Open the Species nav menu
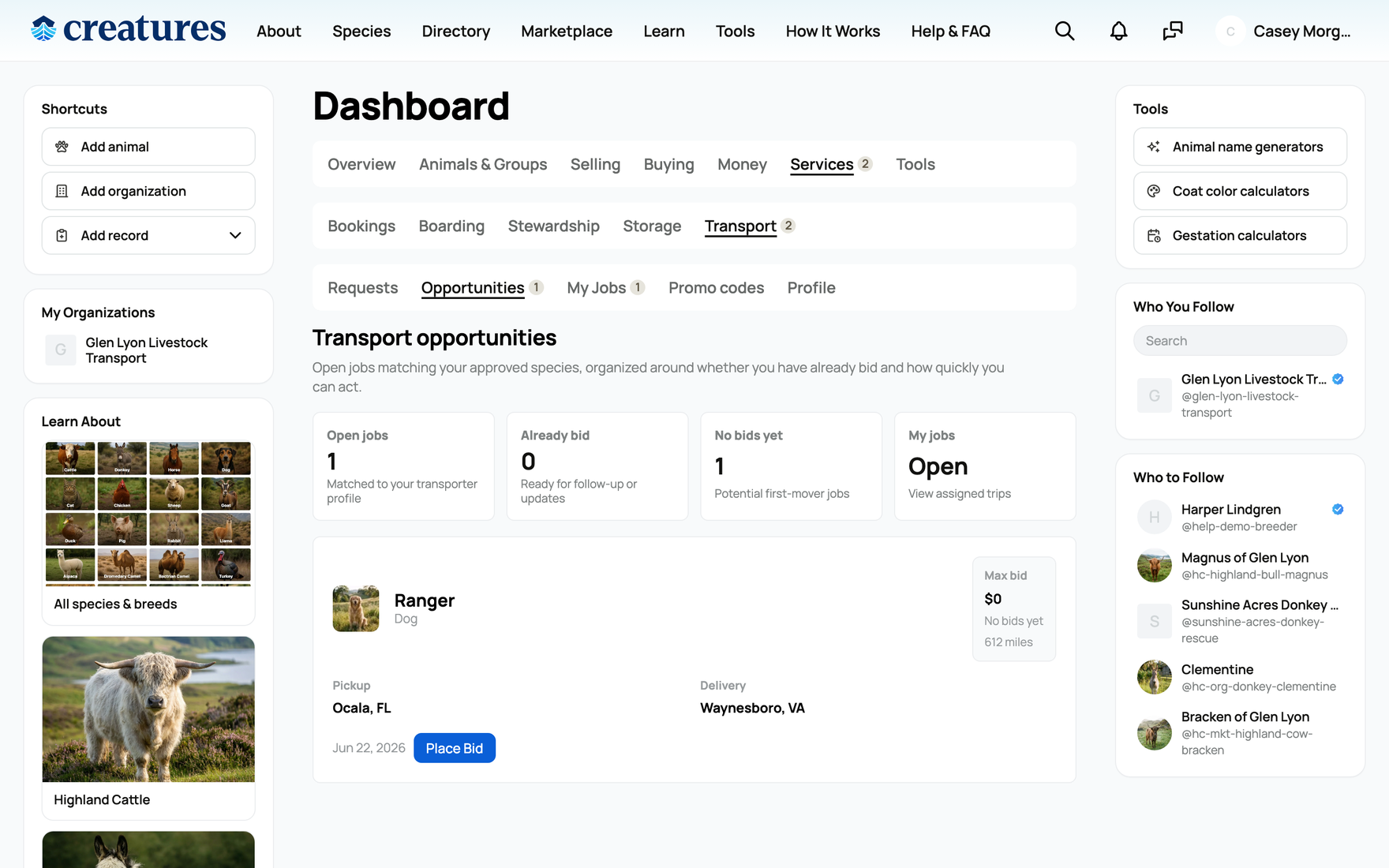1389x868 pixels. (x=361, y=31)
